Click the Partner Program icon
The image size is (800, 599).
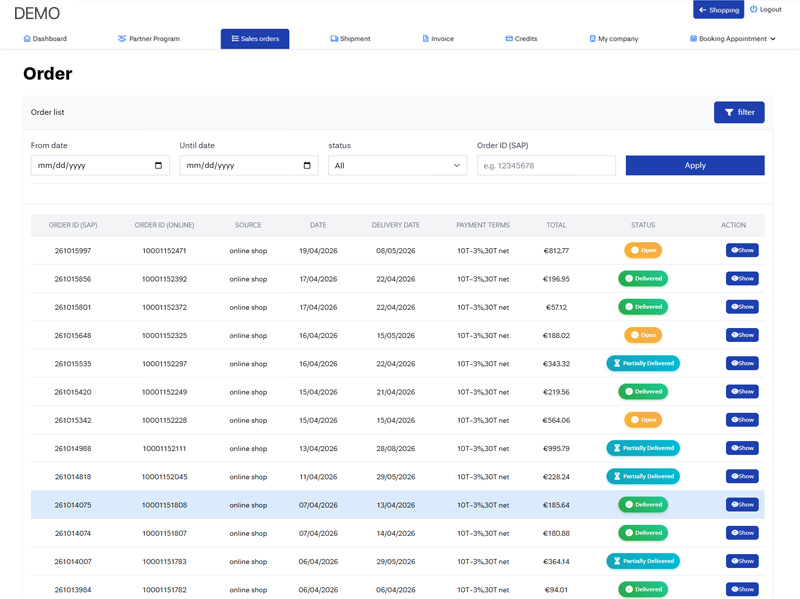pos(122,39)
